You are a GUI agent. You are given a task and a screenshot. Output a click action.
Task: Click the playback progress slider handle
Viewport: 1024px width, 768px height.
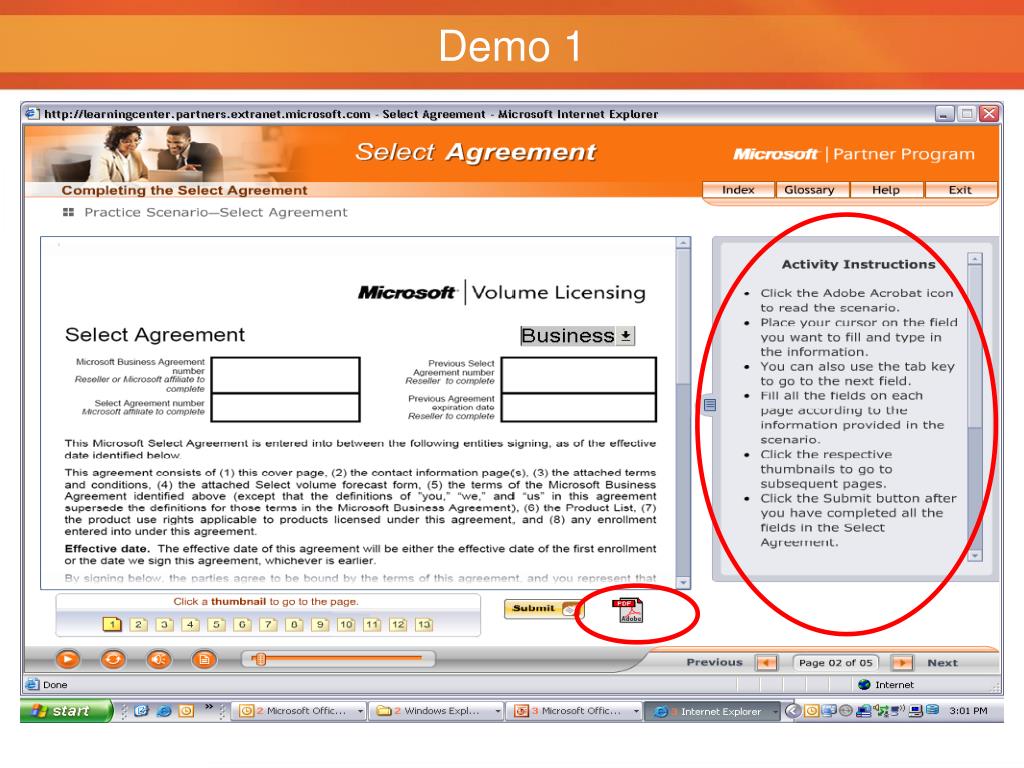[259, 659]
